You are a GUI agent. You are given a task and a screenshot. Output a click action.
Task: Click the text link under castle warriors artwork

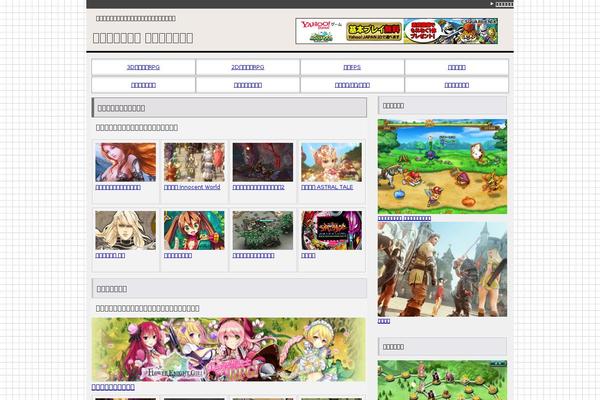click(384, 321)
